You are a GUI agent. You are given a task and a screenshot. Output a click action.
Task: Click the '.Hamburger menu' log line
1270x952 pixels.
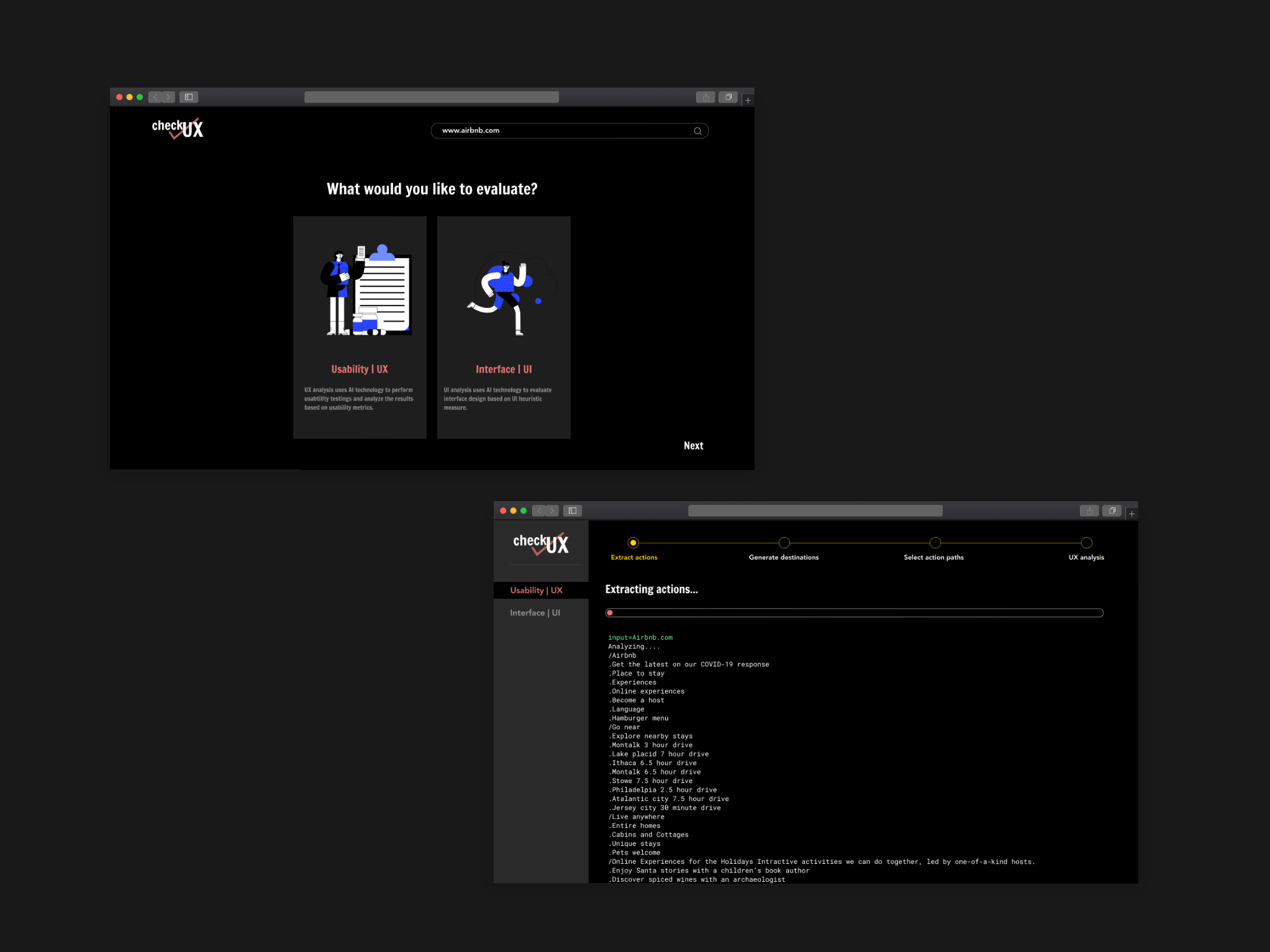638,719
